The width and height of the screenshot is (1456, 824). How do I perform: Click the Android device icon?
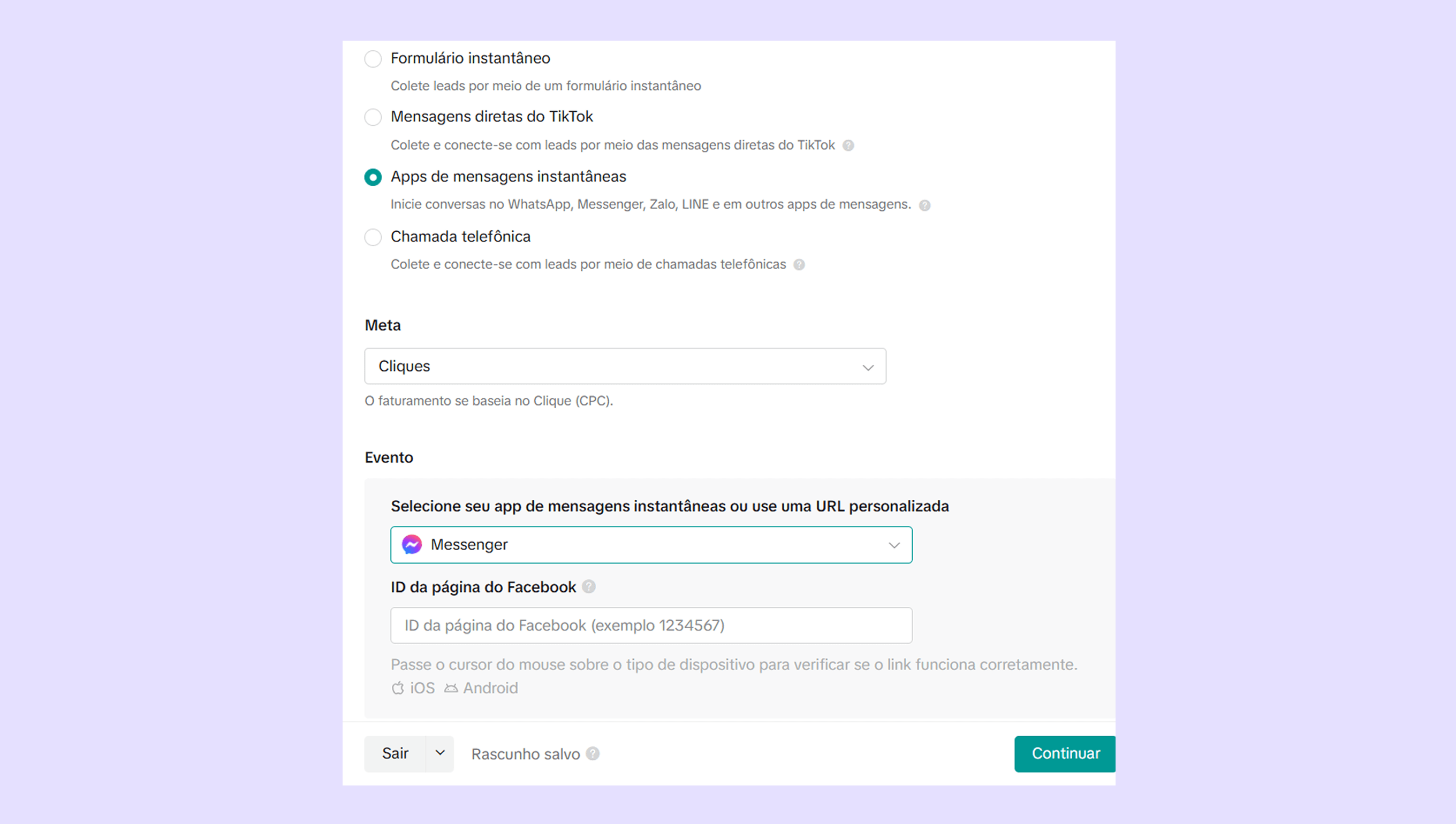click(x=451, y=688)
